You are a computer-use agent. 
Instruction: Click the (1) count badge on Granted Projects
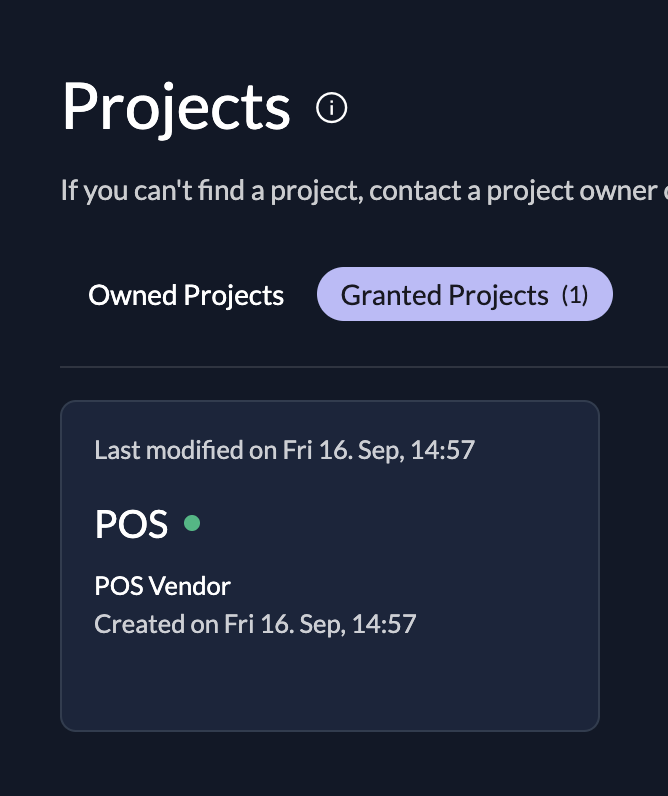click(574, 296)
